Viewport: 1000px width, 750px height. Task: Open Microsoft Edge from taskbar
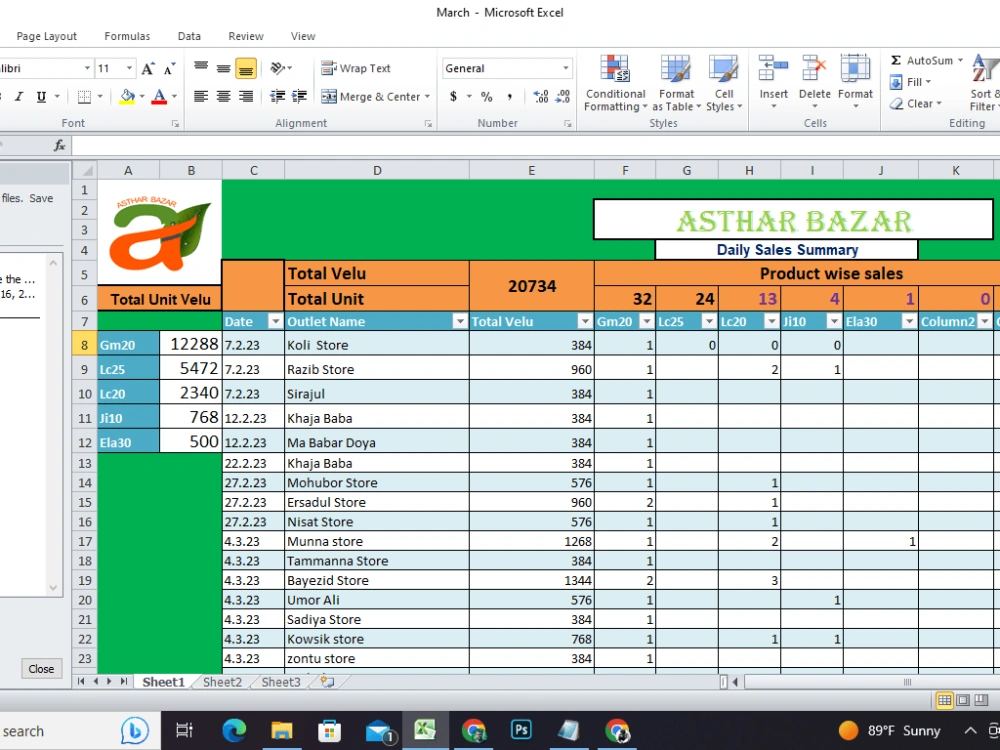[x=234, y=730]
